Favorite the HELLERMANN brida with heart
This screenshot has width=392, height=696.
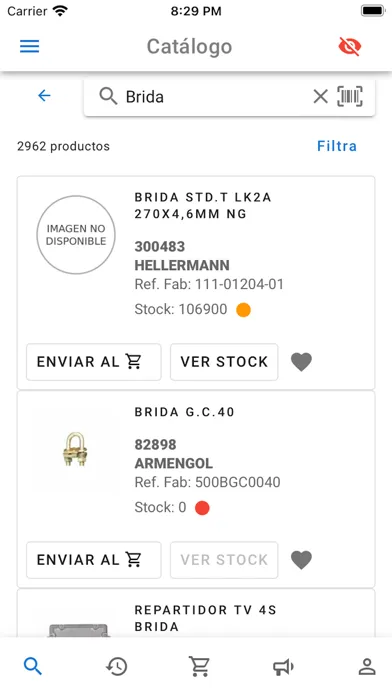point(301,362)
